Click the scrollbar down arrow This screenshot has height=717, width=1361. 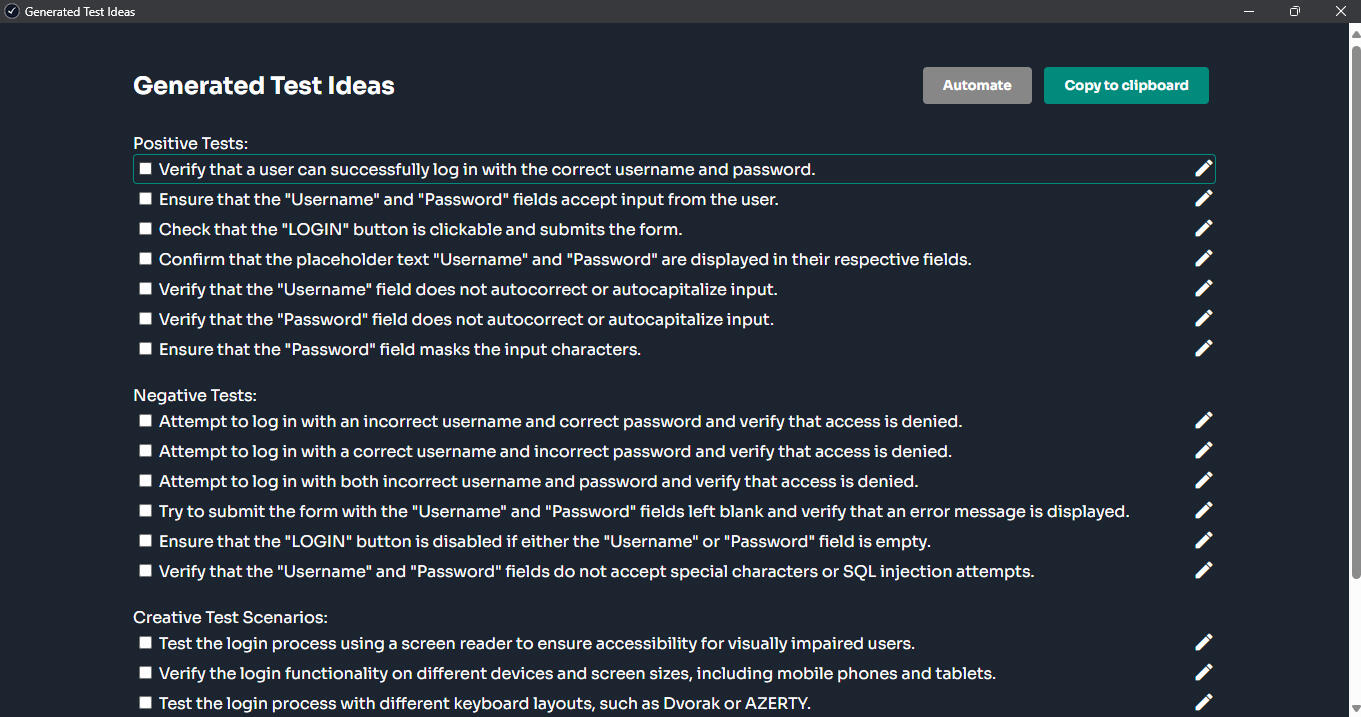tap(1355, 709)
